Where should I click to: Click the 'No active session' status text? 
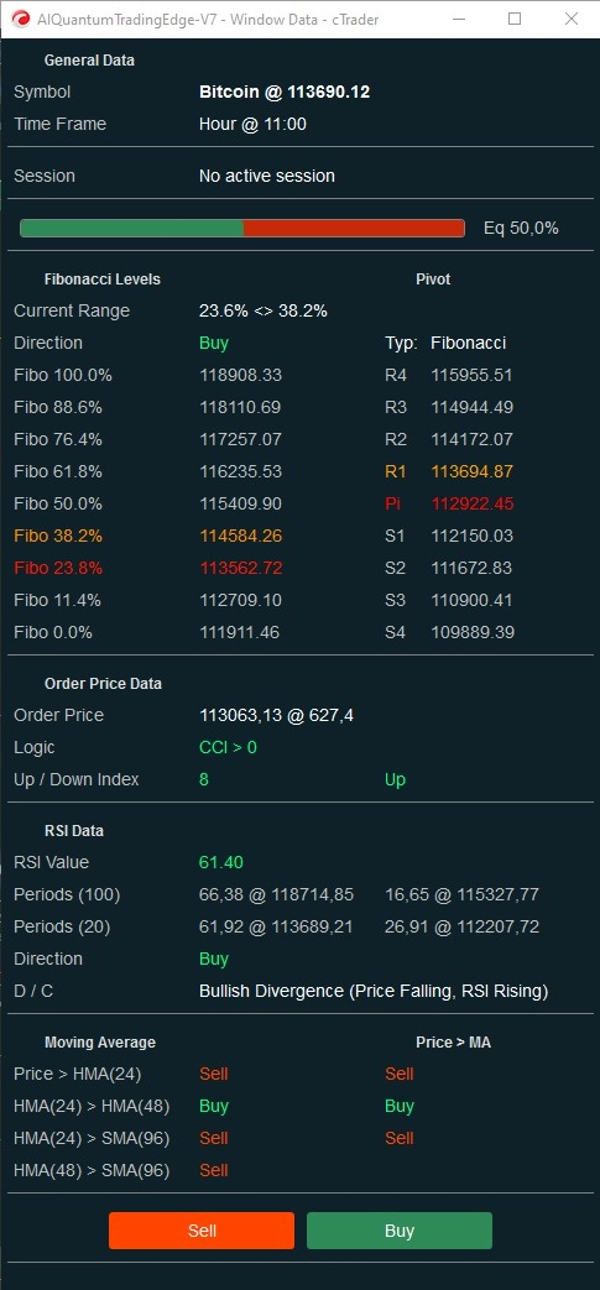coord(266,176)
